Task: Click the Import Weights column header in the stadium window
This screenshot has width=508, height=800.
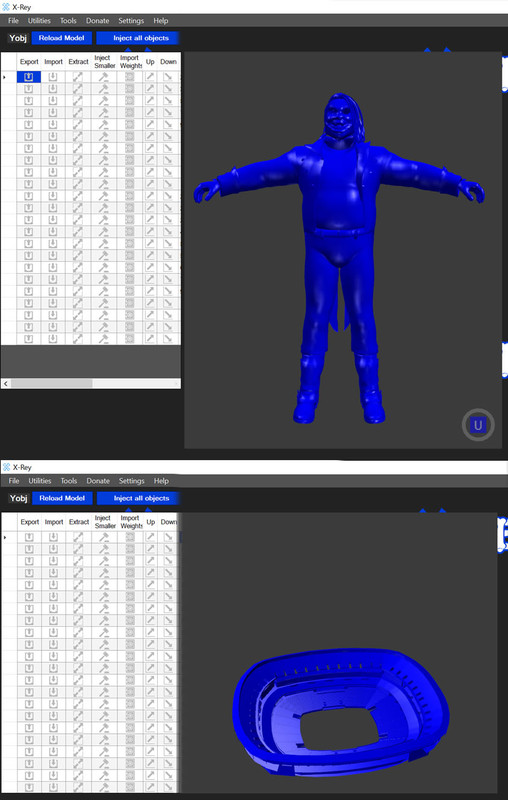Action: click(x=131, y=522)
